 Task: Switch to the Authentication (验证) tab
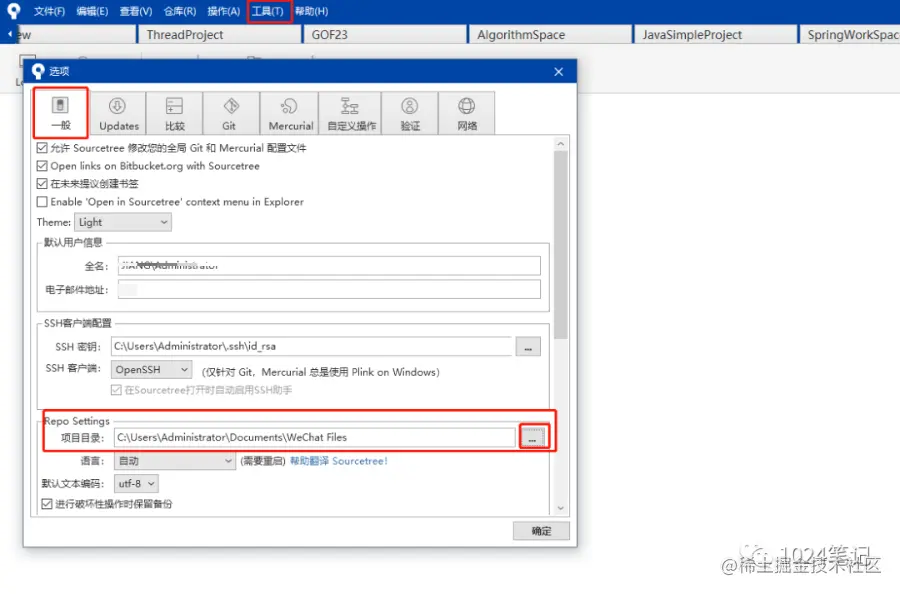pos(410,113)
